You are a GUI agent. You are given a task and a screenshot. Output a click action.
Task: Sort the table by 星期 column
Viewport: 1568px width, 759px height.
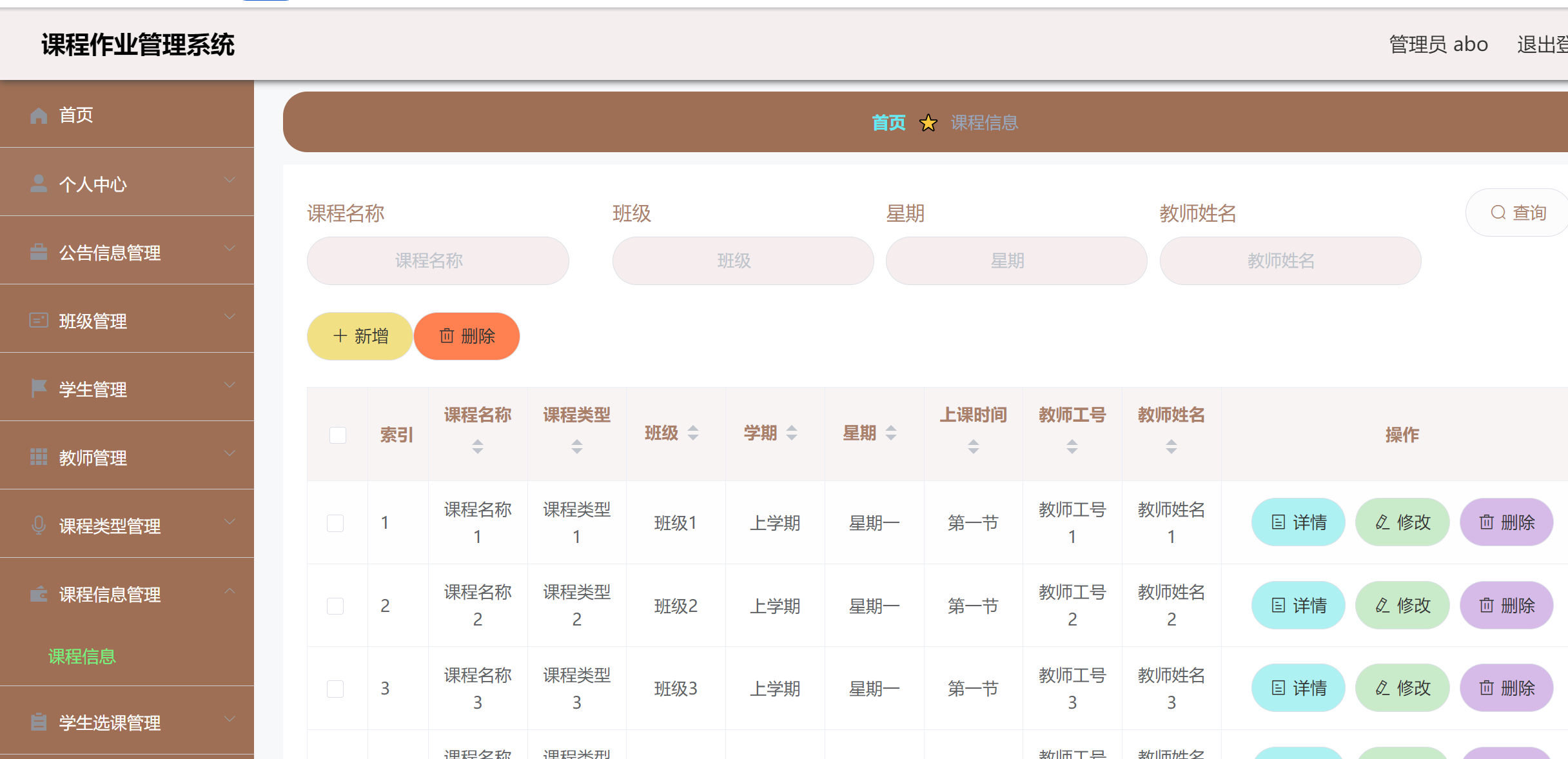[x=892, y=433]
